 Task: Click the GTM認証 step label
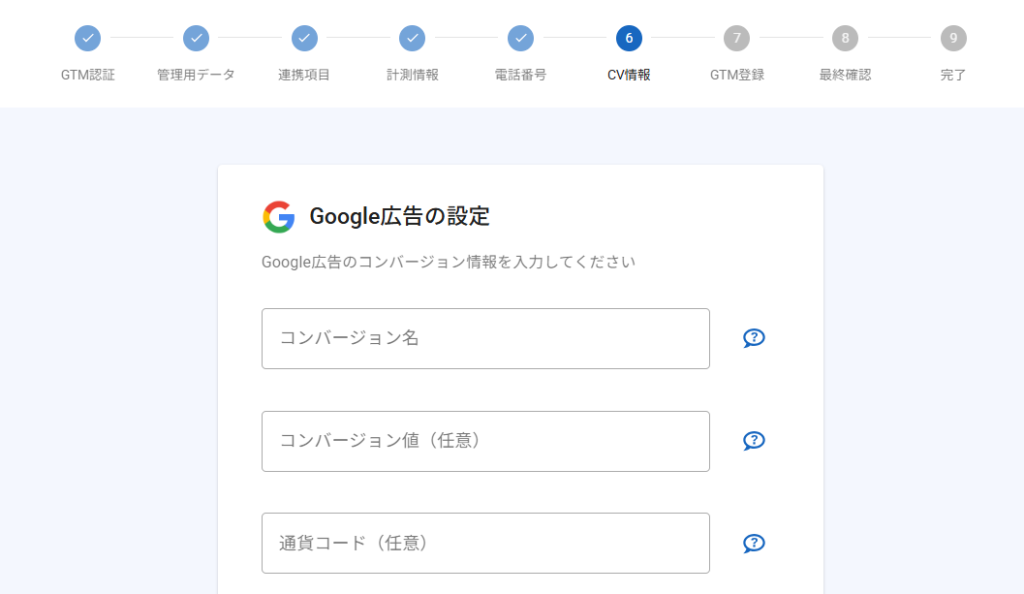pos(88,75)
